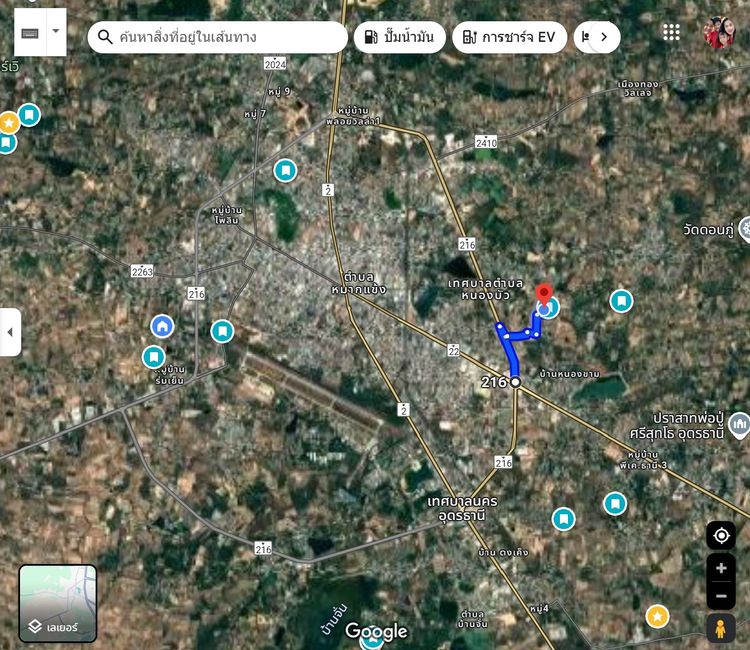Zoom out with the minus button
750x650 pixels.
pyautogui.click(x=720, y=595)
